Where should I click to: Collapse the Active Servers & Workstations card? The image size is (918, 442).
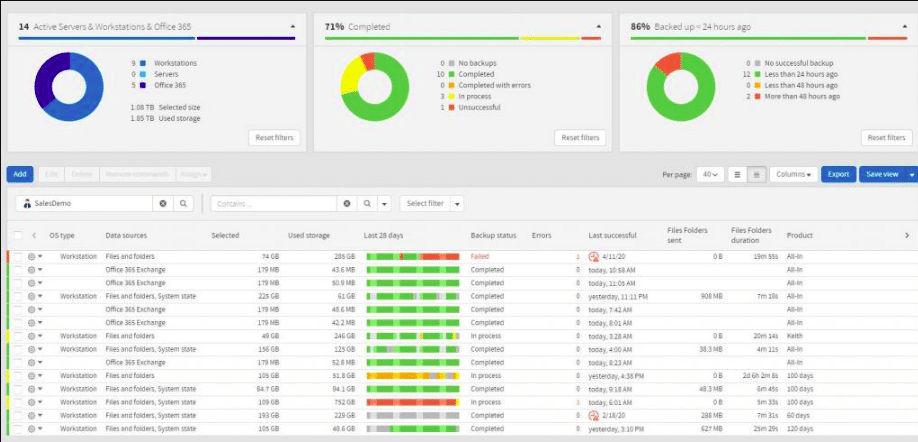(292, 27)
